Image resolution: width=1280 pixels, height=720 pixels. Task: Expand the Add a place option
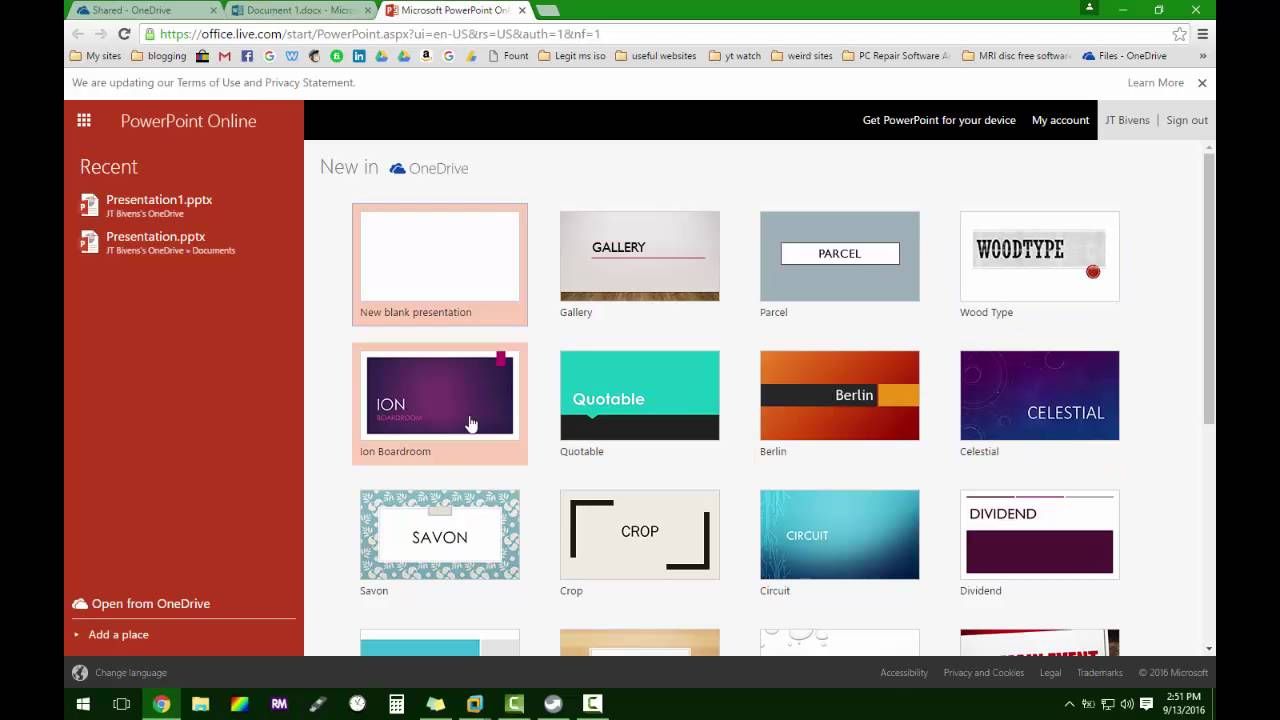click(x=111, y=635)
